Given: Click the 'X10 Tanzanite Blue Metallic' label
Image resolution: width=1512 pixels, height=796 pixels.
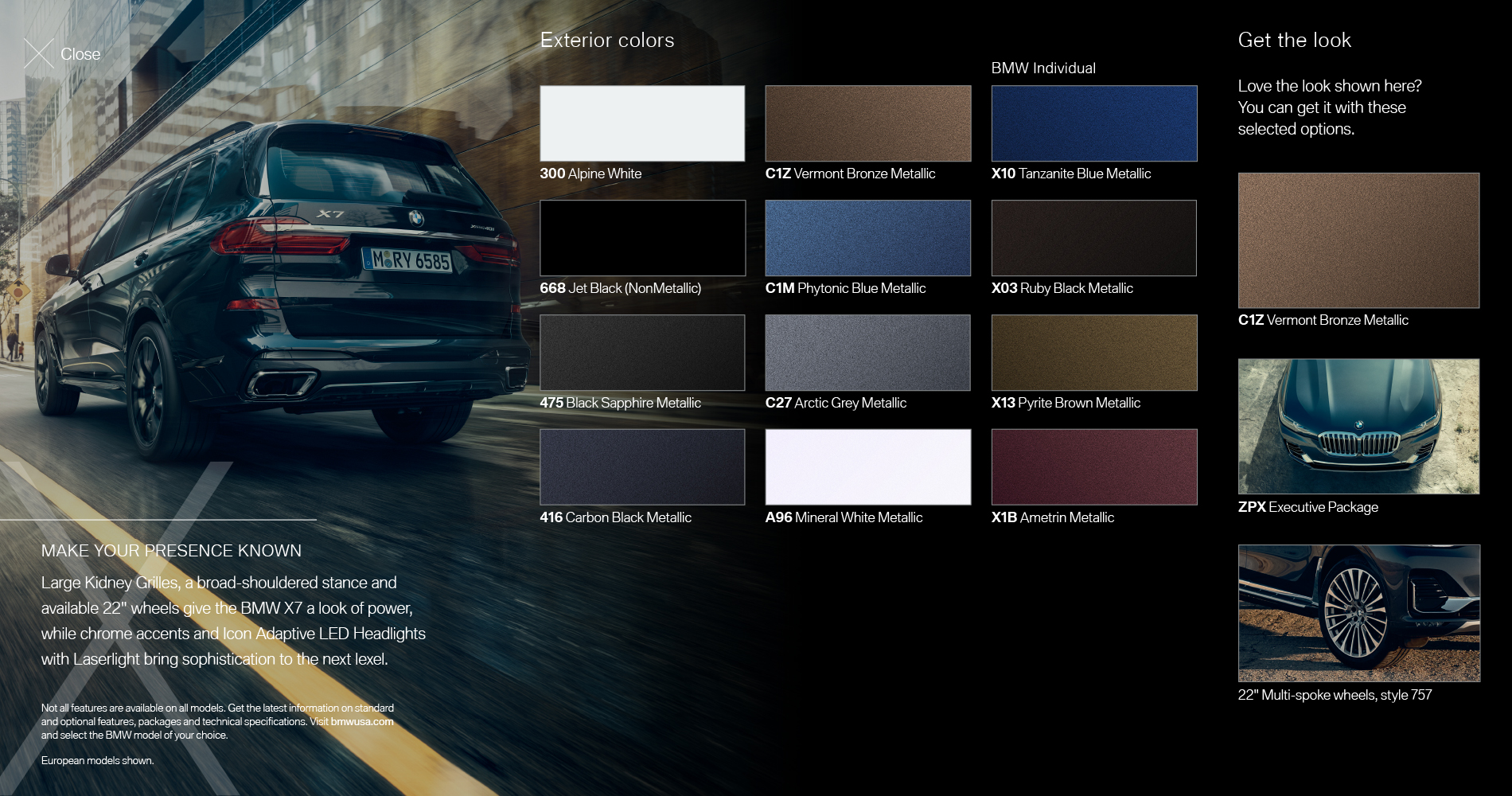Looking at the screenshot, I should [1071, 174].
